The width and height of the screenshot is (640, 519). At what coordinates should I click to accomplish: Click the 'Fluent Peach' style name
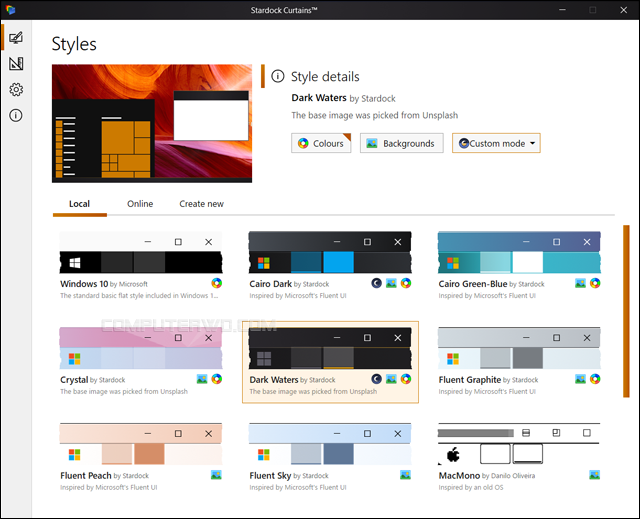(x=86, y=475)
